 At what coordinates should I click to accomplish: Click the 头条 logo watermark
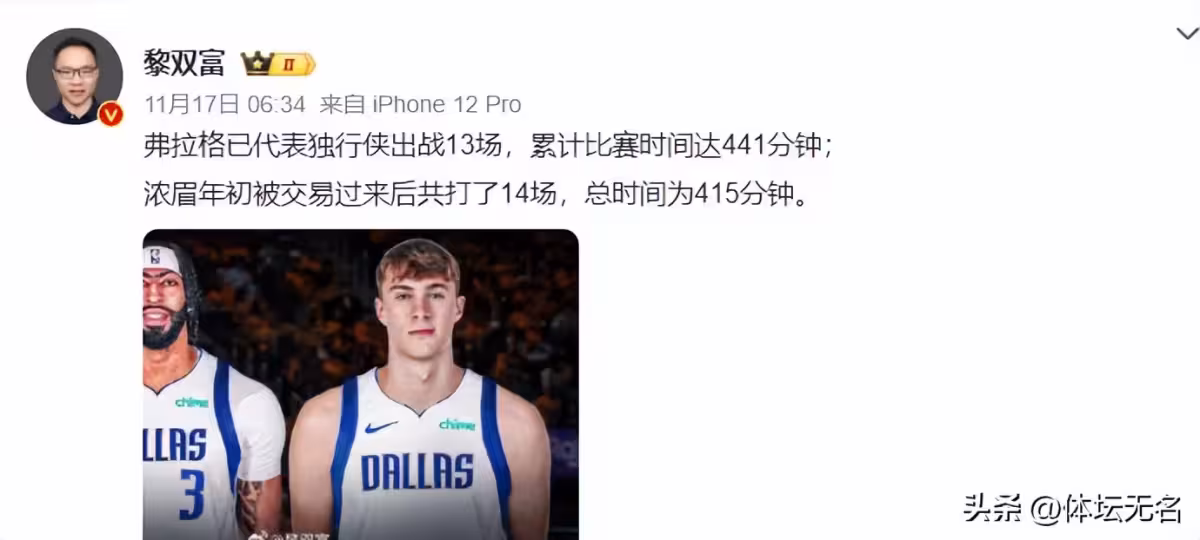[994, 509]
